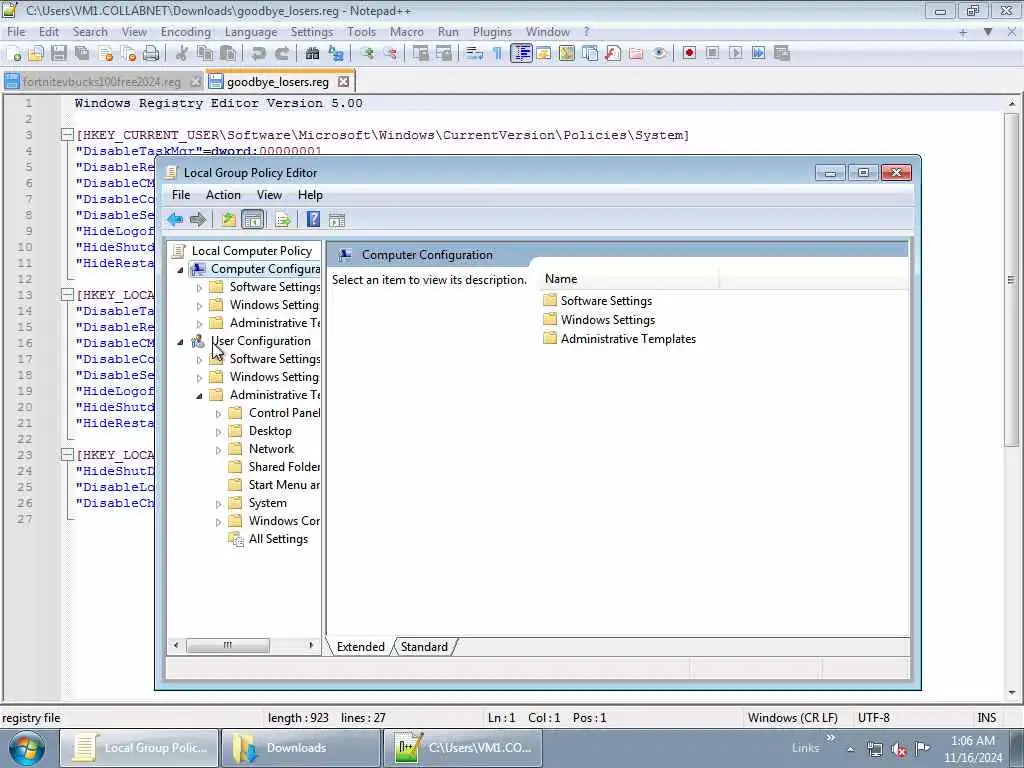
Task: Click Save recorded macro icon
Action: [782, 54]
